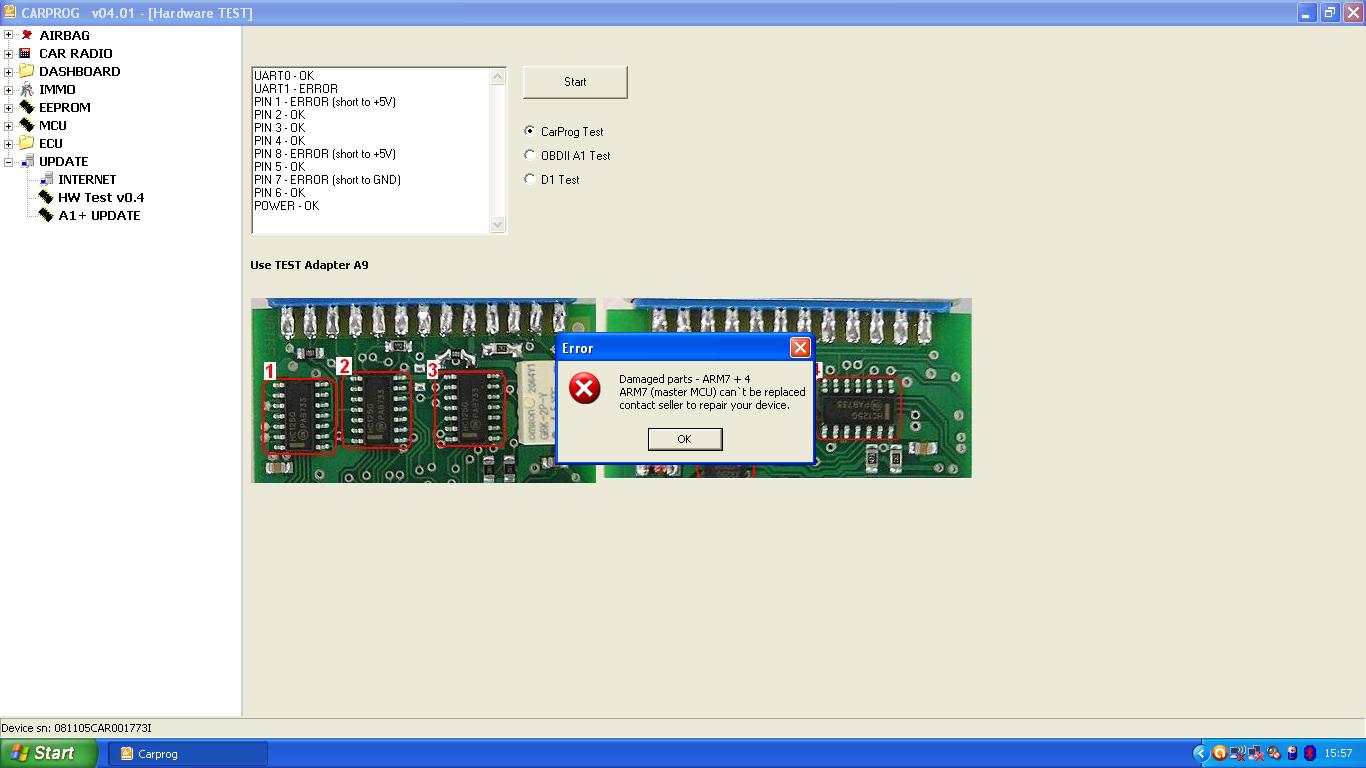The image size is (1366, 768).
Task: Select the "UART1 - ERROR" result line
Action: [296, 89]
